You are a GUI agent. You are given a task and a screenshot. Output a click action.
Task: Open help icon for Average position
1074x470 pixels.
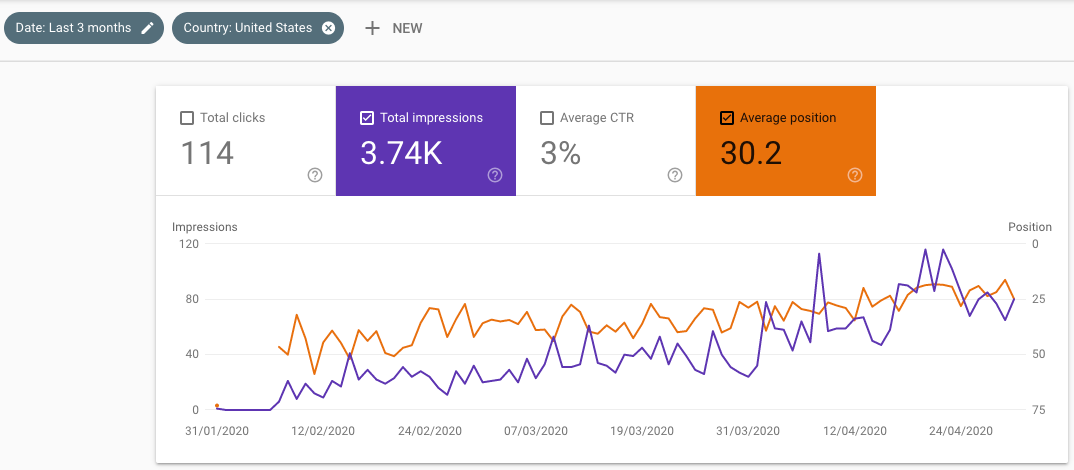pyautogui.click(x=855, y=175)
